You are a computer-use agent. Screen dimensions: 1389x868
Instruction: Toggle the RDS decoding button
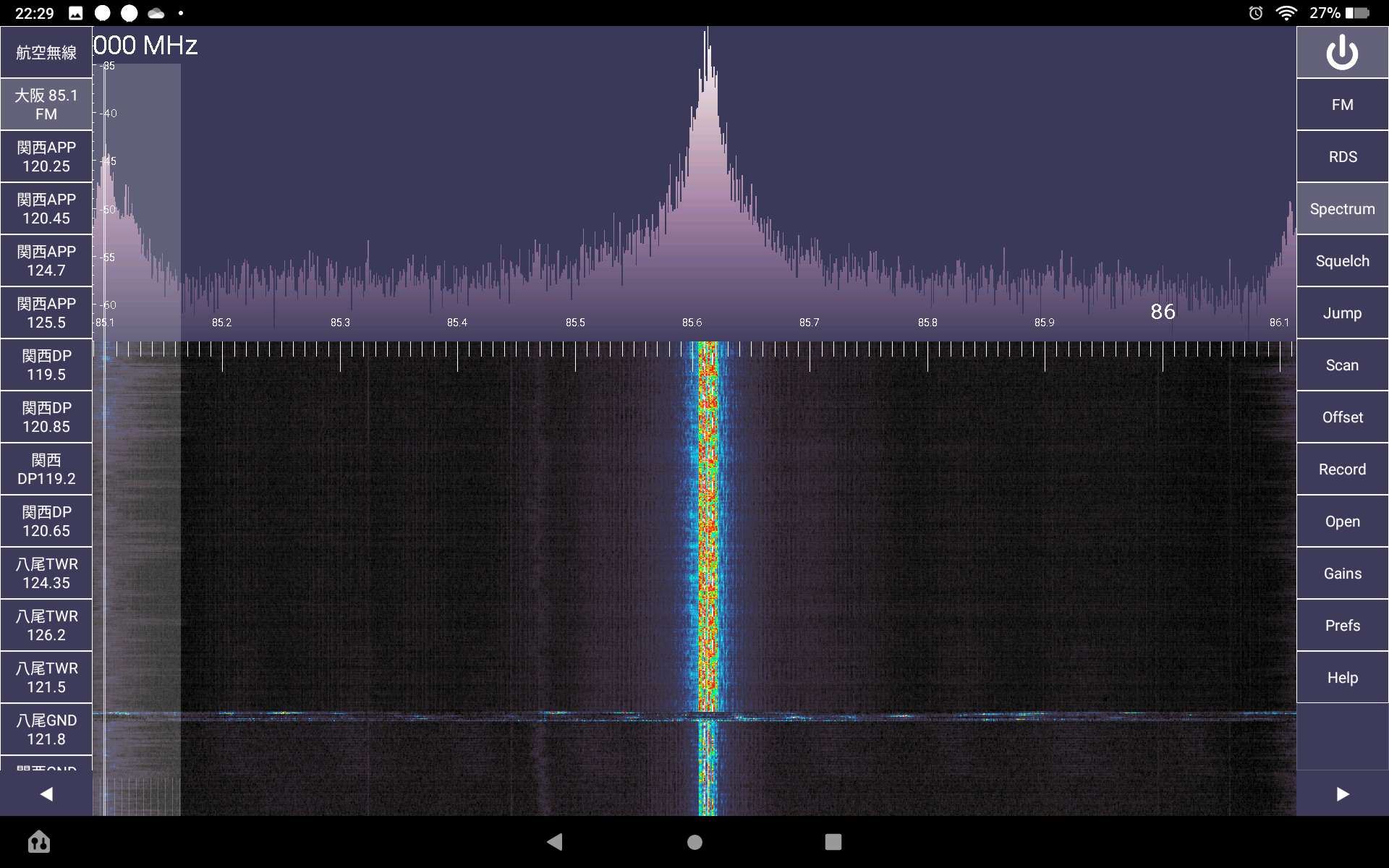click(x=1342, y=157)
